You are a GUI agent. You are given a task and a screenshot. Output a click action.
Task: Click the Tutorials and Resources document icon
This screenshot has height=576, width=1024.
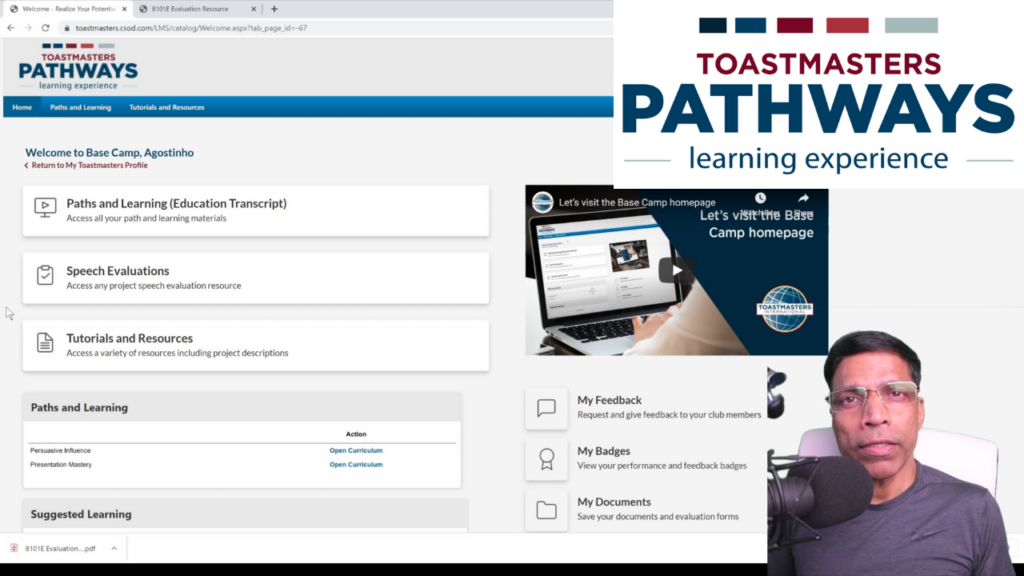point(45,342)
